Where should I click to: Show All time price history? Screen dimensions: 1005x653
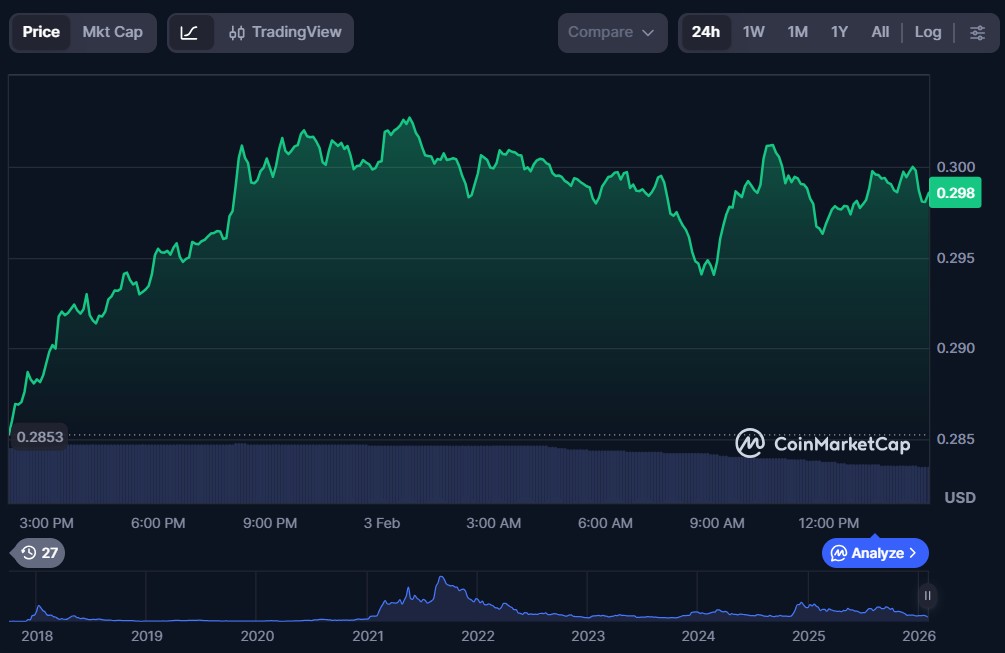click(x=880, y=32)
